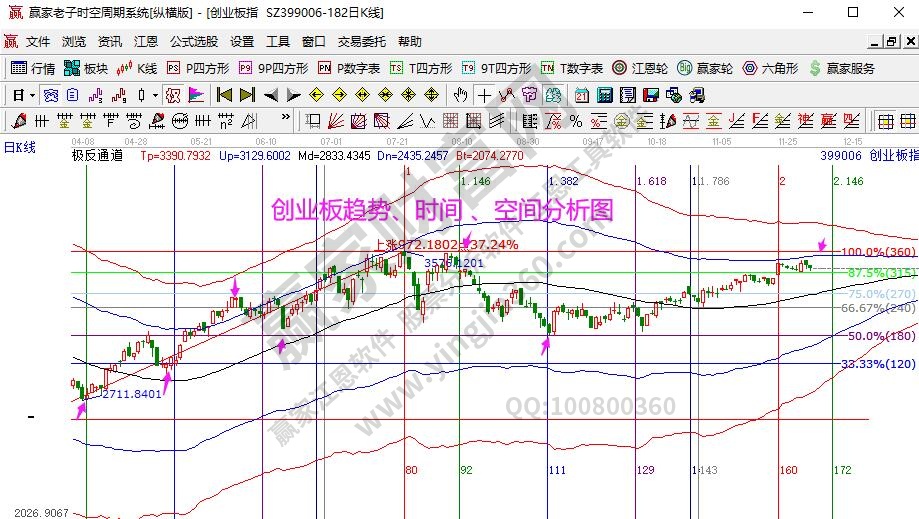Image resolution: width=919 pixels, height=519 pixels.
Task: Click the 板块 sectors button
Action: (86, 68)
